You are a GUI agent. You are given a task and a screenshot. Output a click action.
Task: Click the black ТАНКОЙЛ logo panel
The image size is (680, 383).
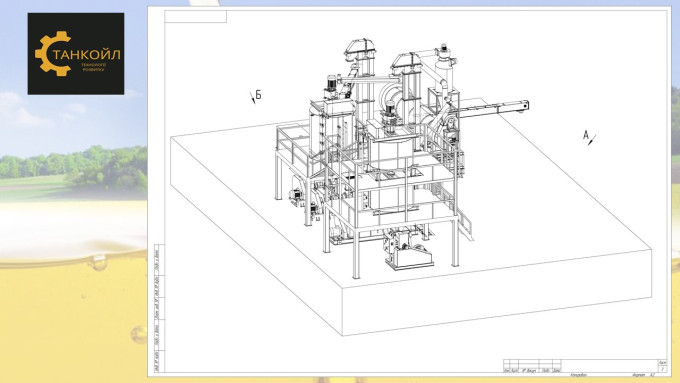click(76, 54)
